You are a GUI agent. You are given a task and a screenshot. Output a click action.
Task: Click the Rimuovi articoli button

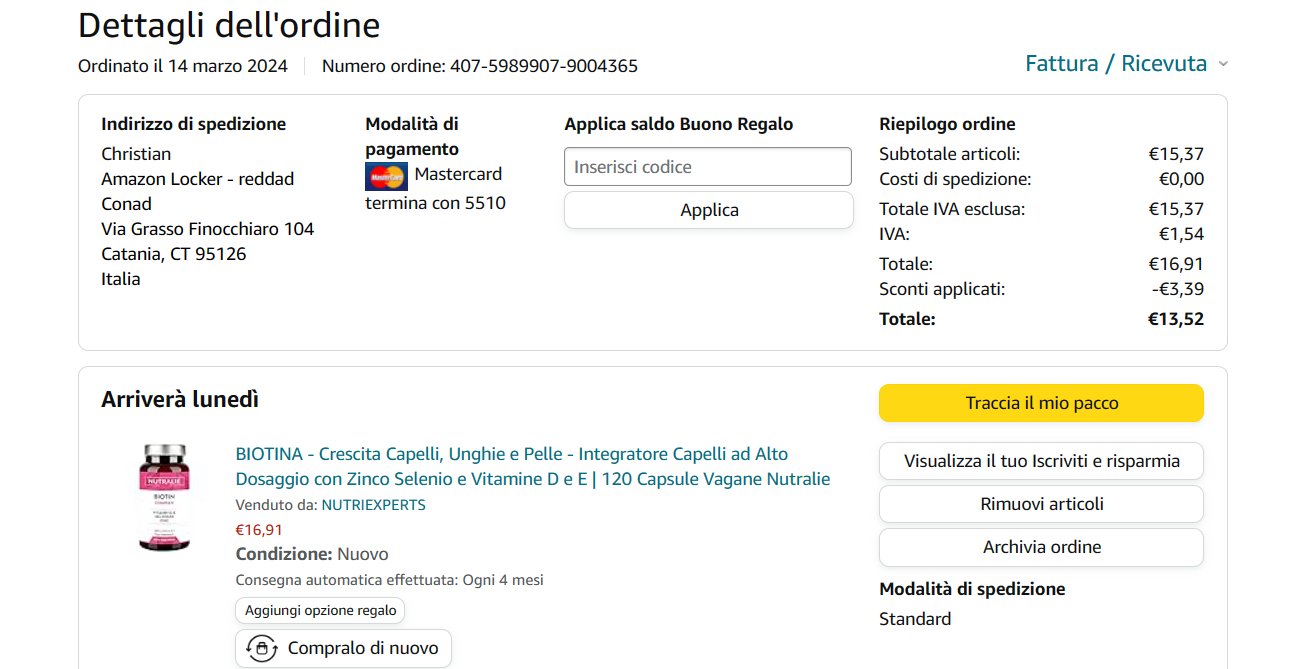[x=1041, y=504]
